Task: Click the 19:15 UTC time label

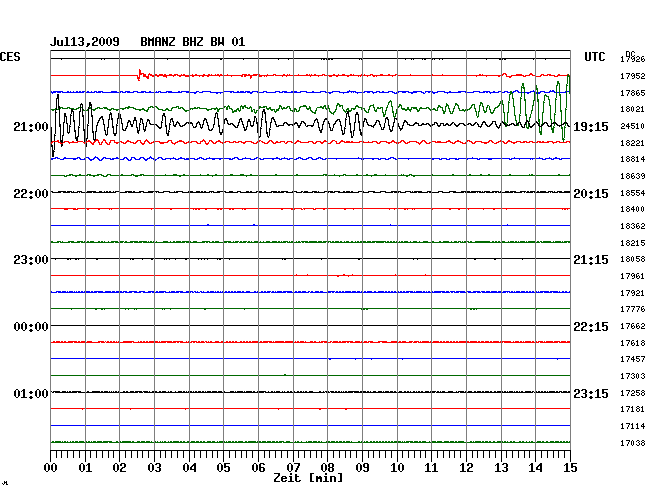Action: 591,127
